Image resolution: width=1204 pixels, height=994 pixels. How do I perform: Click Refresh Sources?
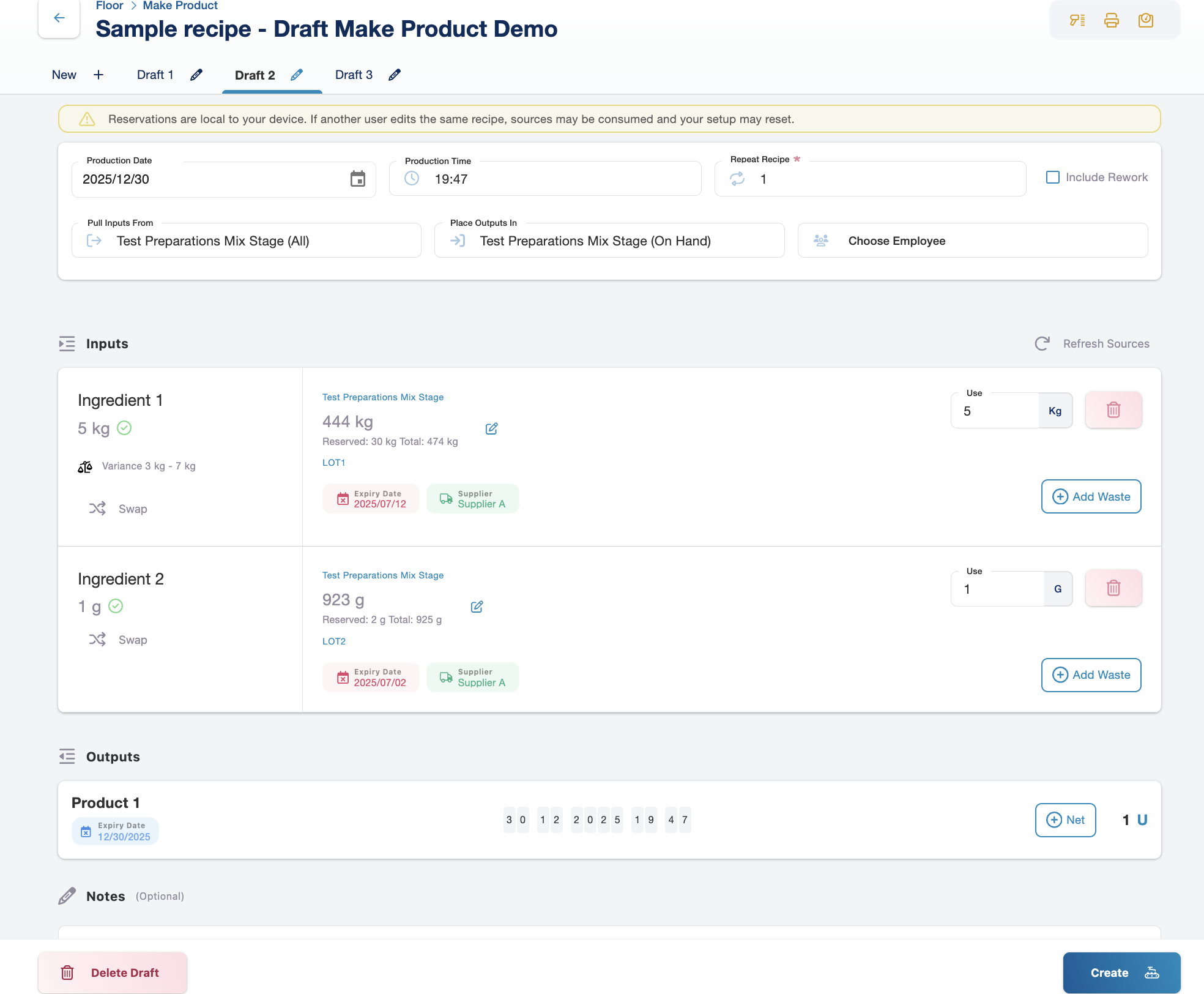1092,343
